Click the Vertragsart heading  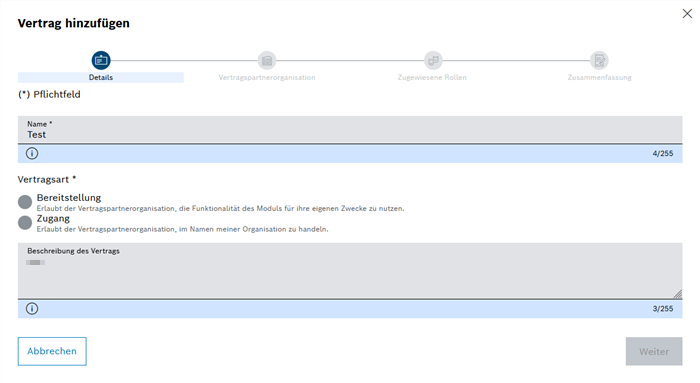[47, 179]
